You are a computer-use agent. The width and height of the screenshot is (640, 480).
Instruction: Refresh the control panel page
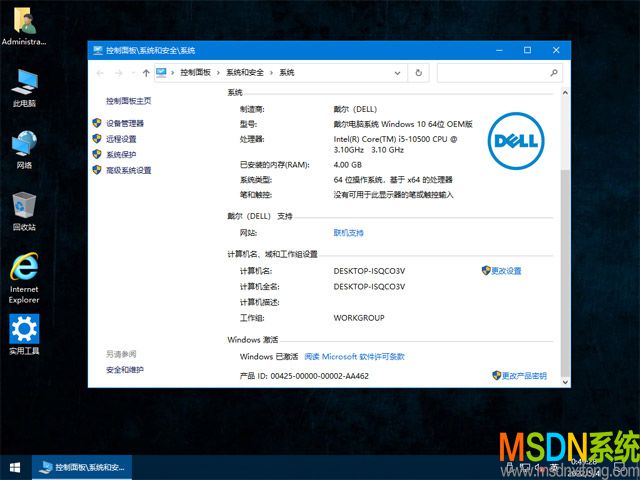coord(418,73)
